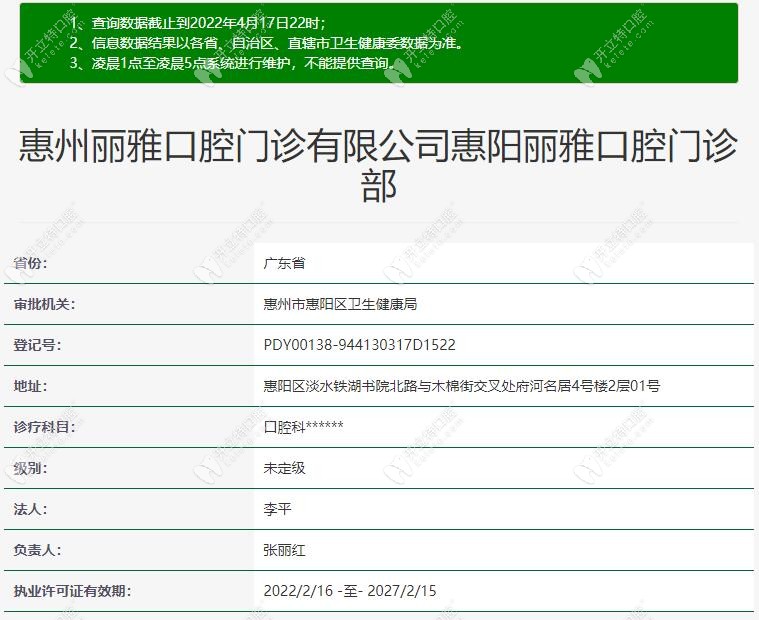Click the 审批机关 label
Image resolution: width=759 pixels, height=620 pixels.
45,304
